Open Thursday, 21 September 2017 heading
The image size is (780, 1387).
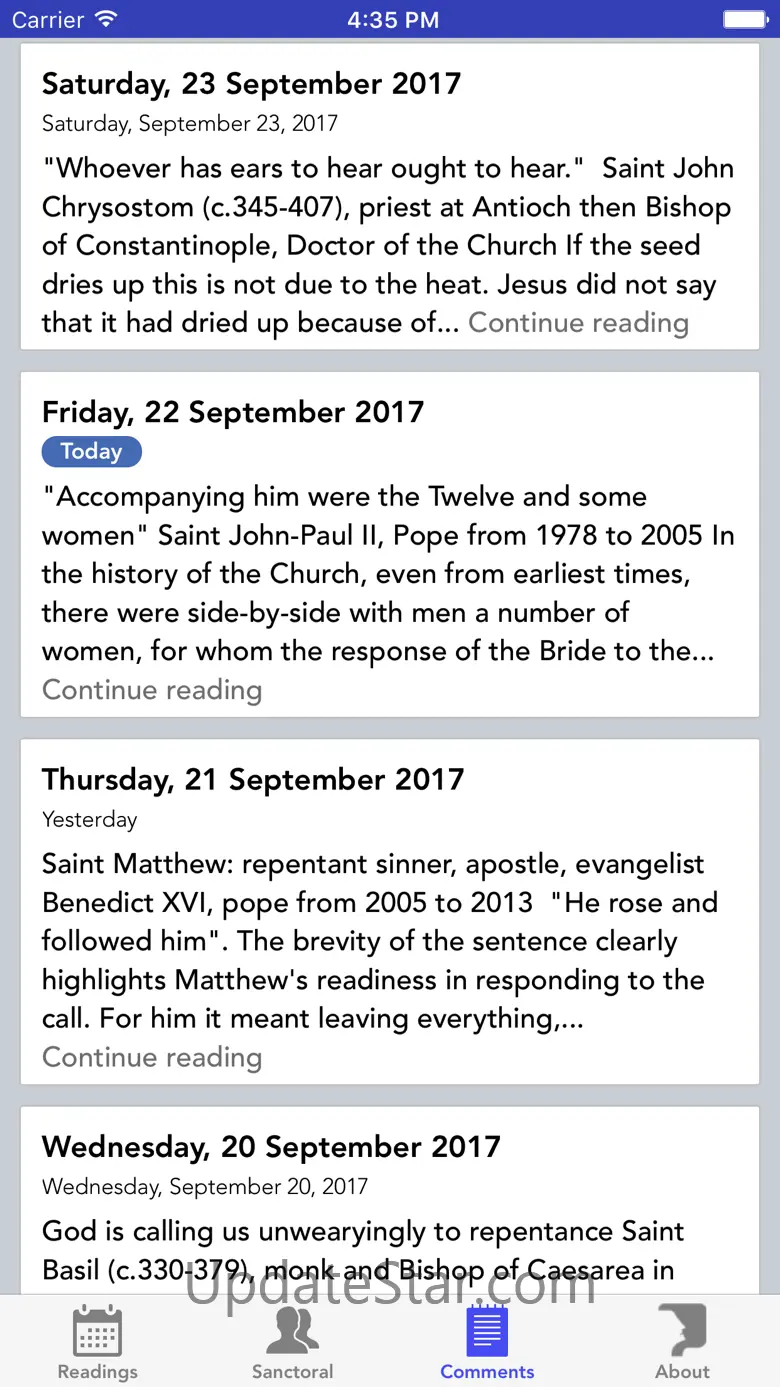tap(253, 779)
